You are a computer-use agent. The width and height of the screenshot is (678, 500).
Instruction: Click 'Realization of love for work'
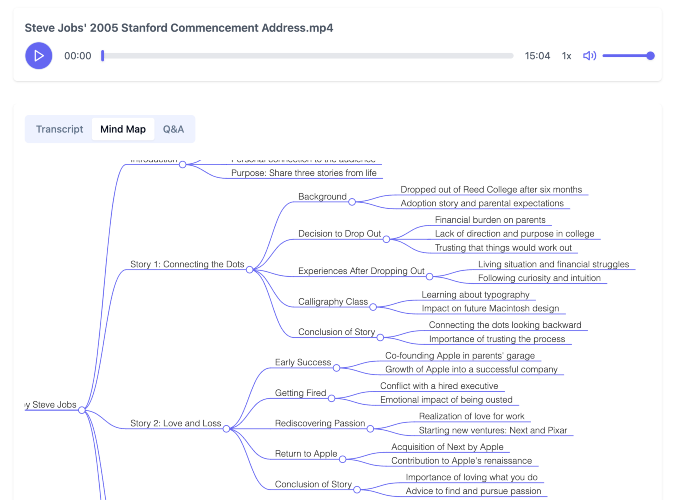tap(471, 416)
